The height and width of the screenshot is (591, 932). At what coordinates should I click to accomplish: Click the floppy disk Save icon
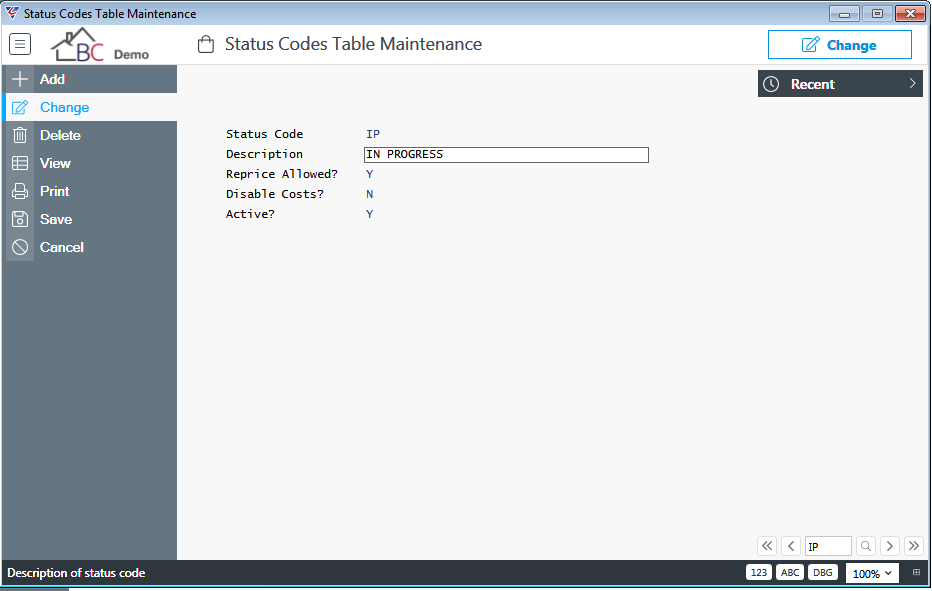tap(20, 219)
